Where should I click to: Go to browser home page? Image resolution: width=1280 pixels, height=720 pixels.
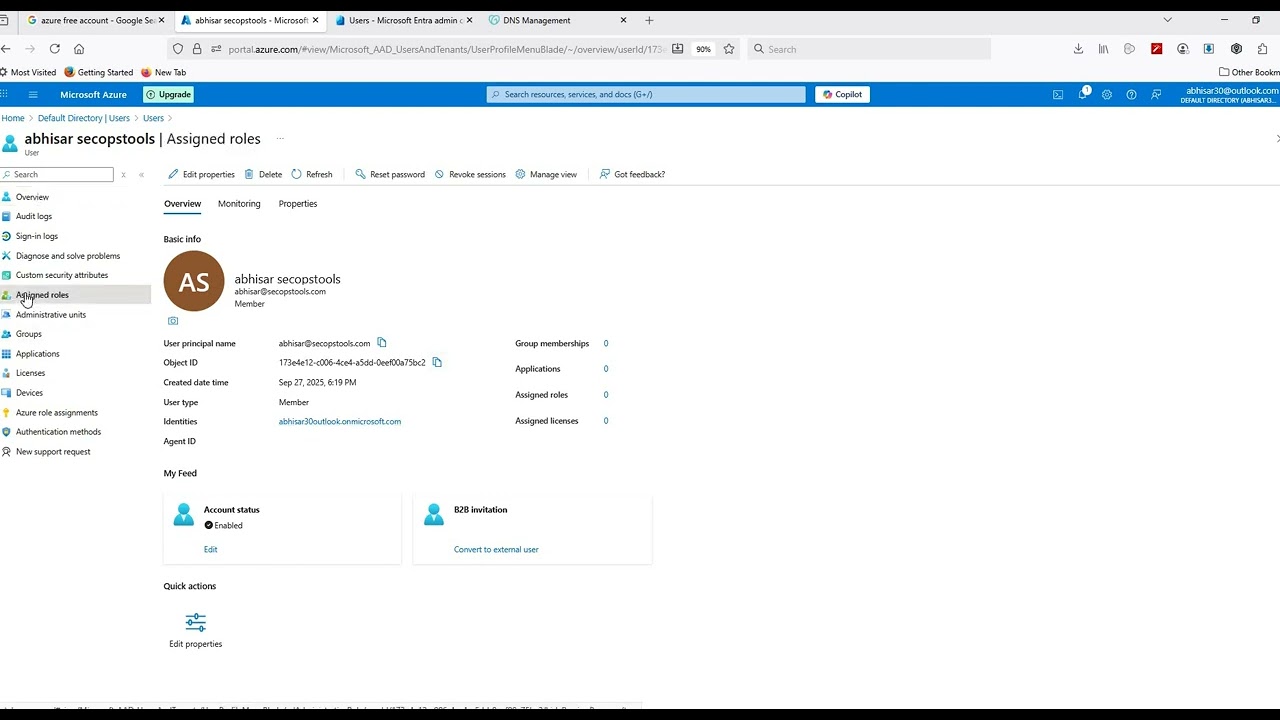pos(79,49)
